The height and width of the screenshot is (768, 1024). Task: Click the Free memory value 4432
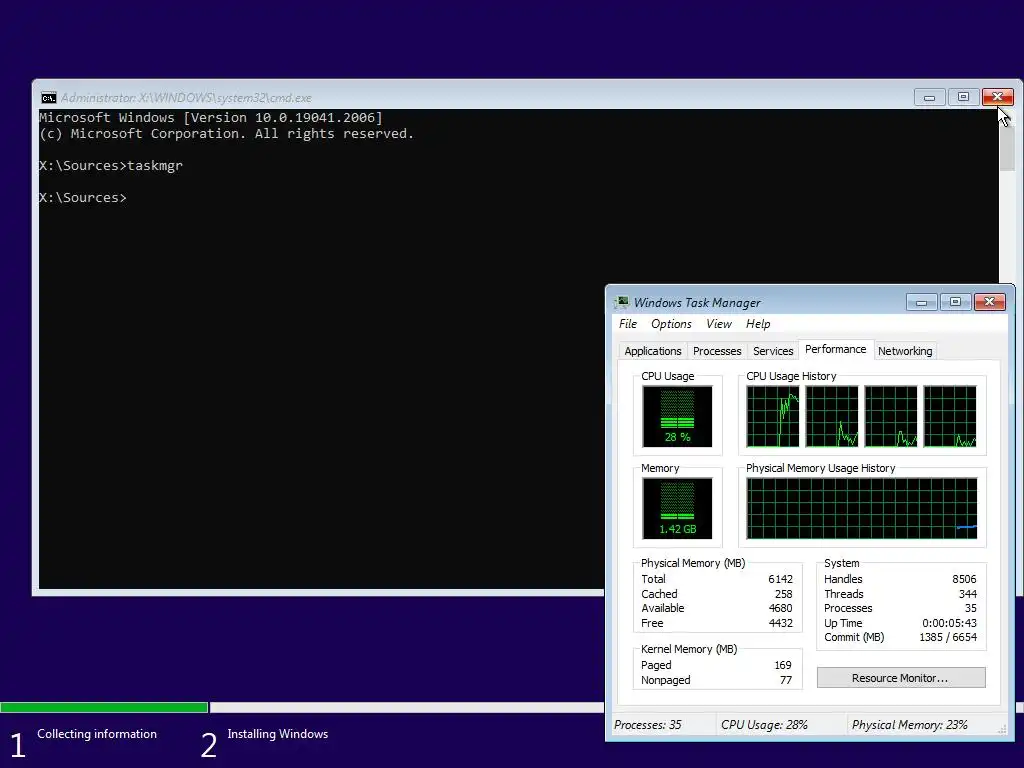tap(780, 623)
